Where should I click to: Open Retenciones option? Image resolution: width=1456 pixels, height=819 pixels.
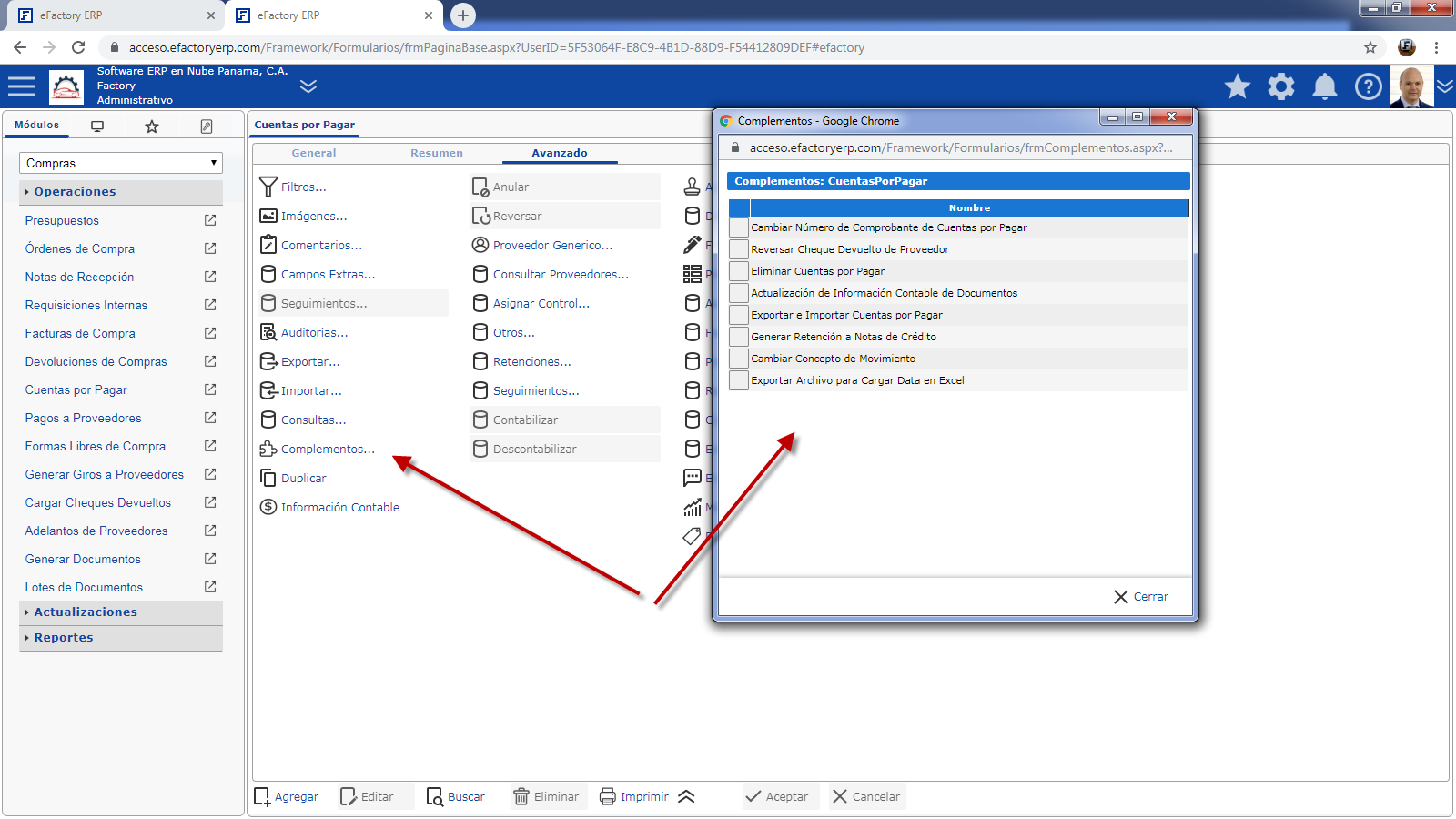click(522, 361)
